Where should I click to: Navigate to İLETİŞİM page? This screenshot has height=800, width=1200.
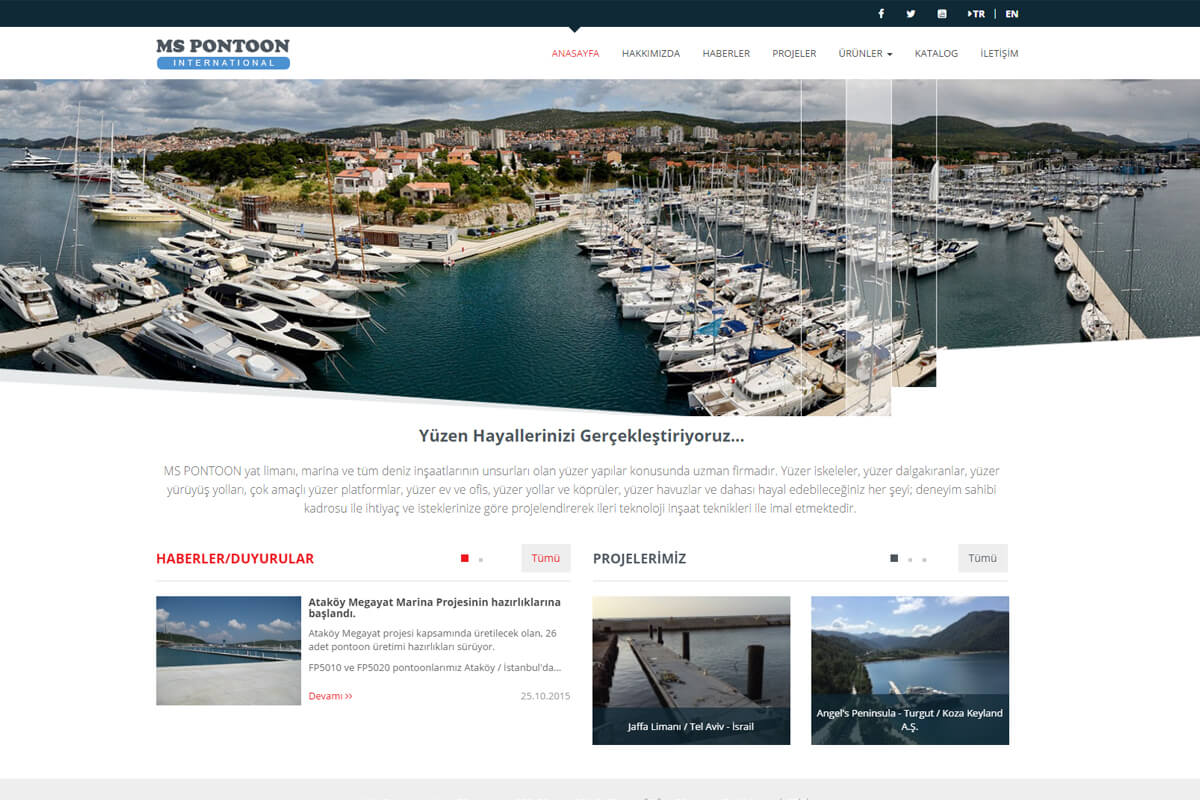(x=999, y=54)
